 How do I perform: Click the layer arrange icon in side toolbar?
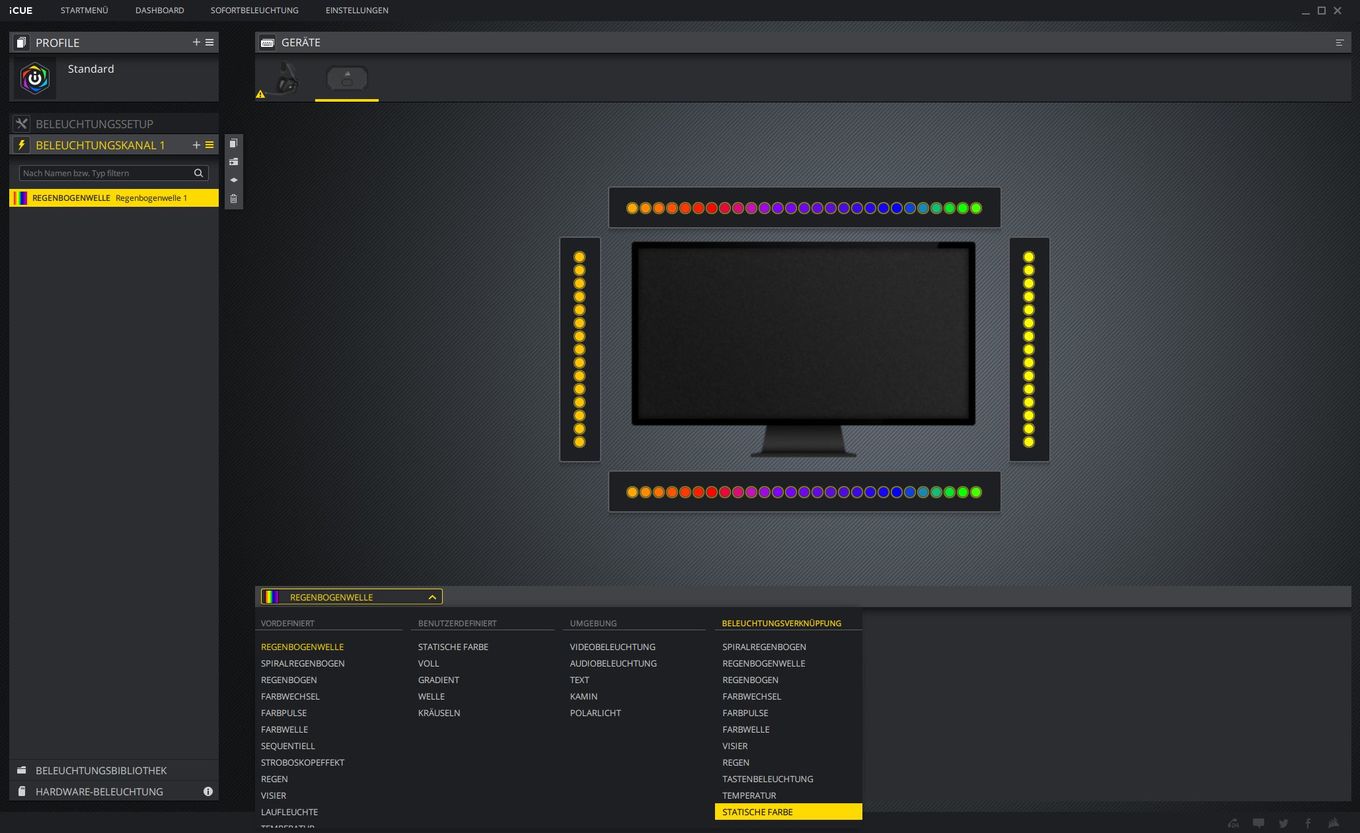pos(233,180)
